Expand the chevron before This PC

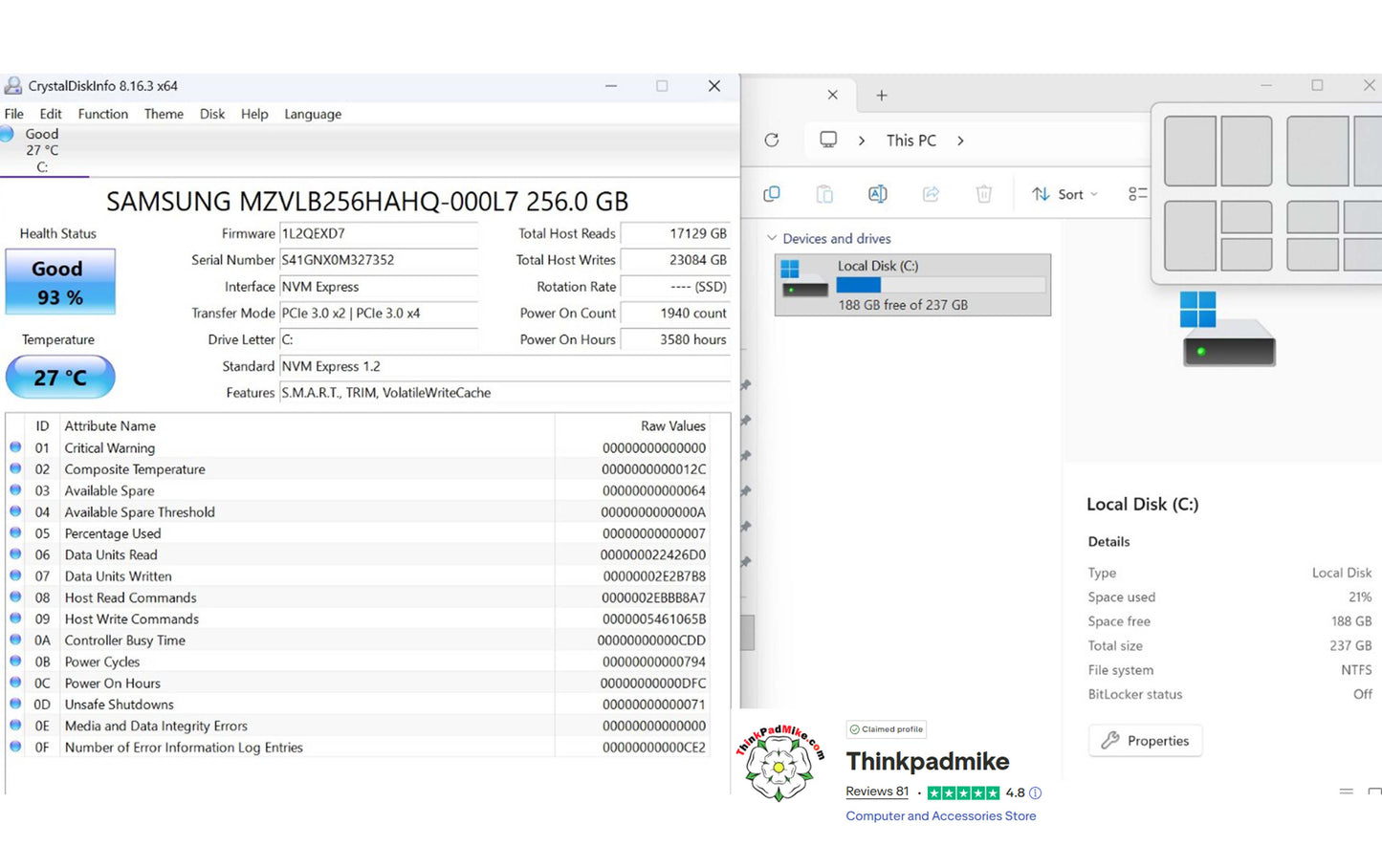coord(862,141)
